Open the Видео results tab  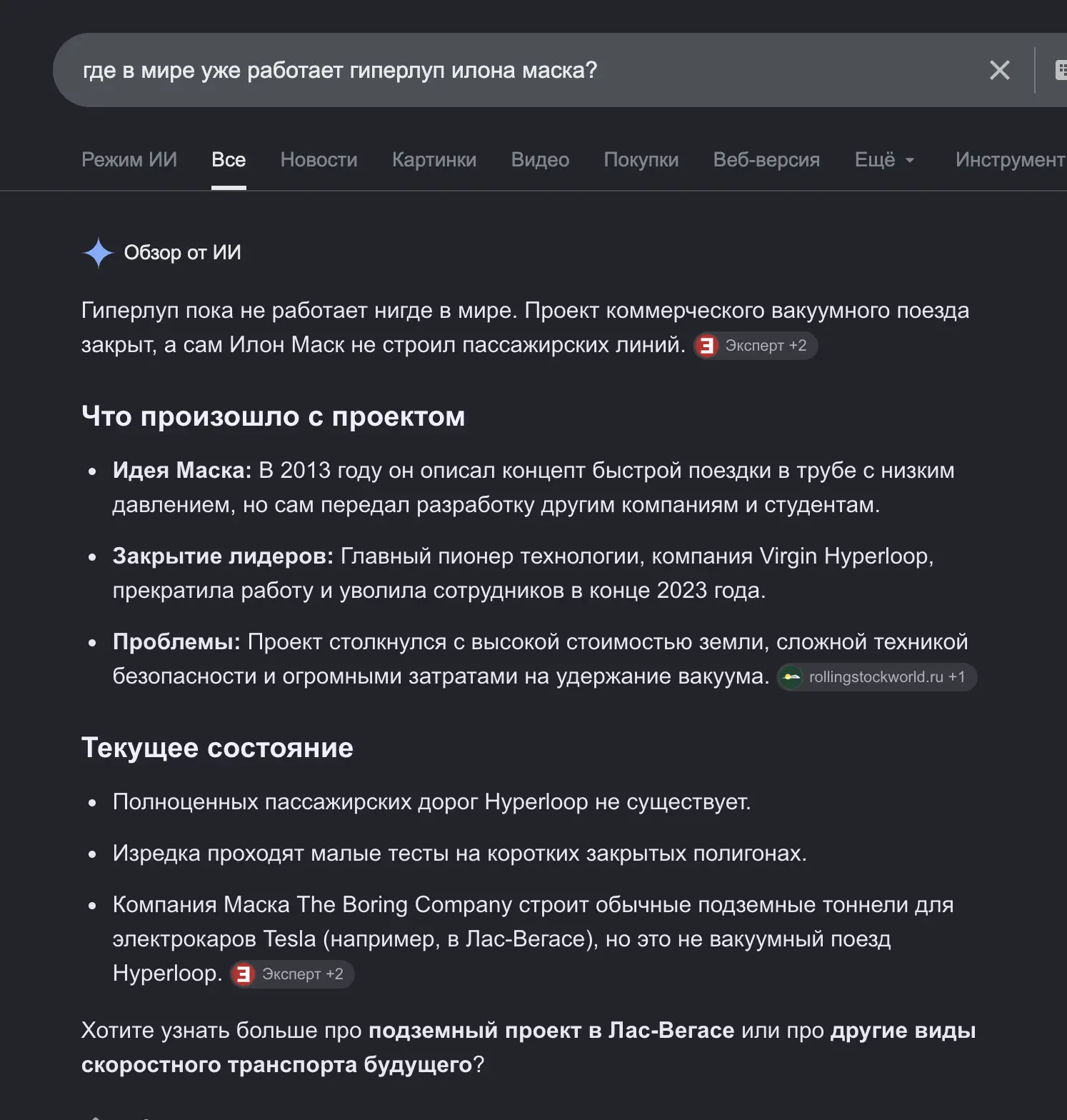(x=540, y=160)
